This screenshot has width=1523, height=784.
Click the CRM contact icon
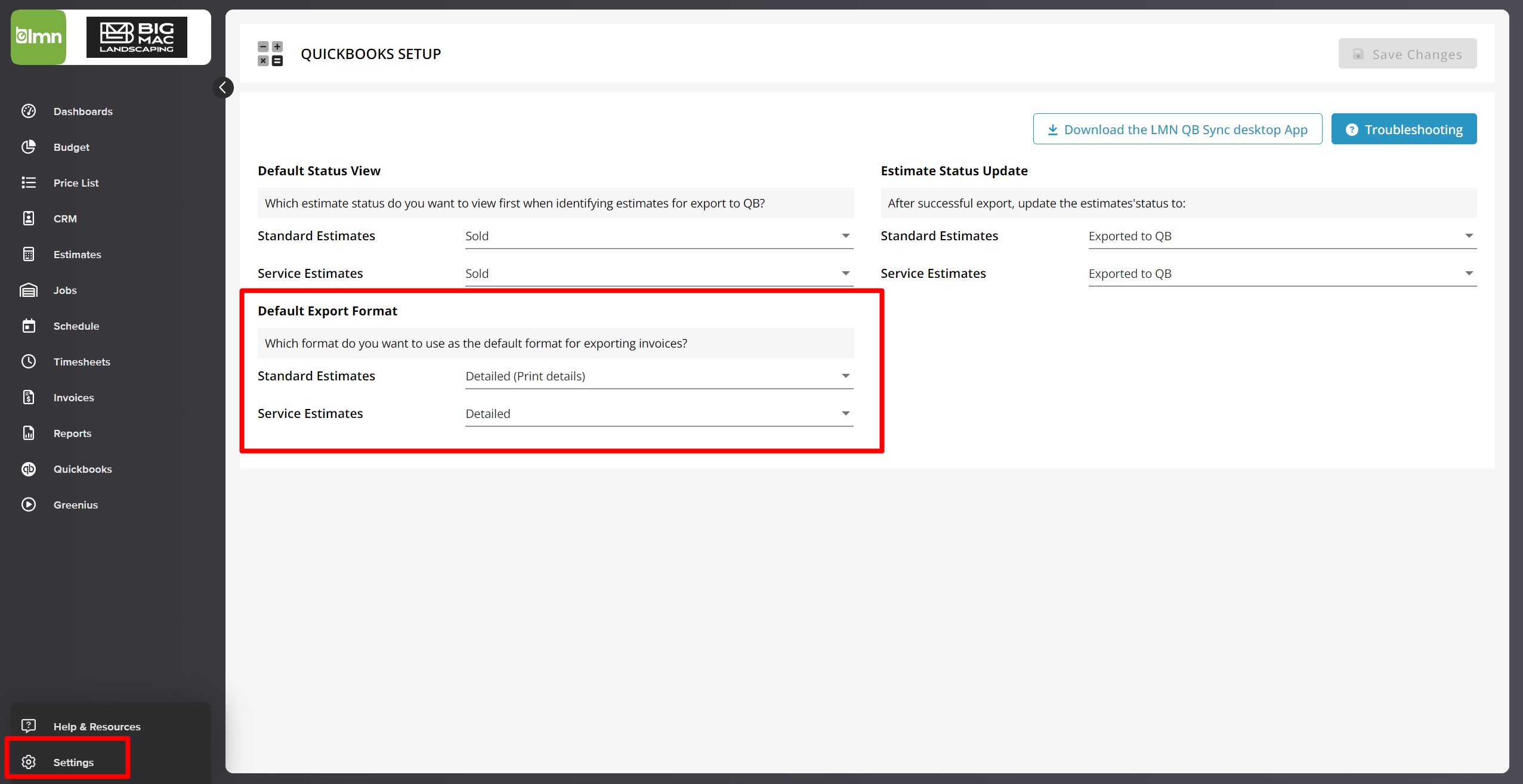pos(29,218)
